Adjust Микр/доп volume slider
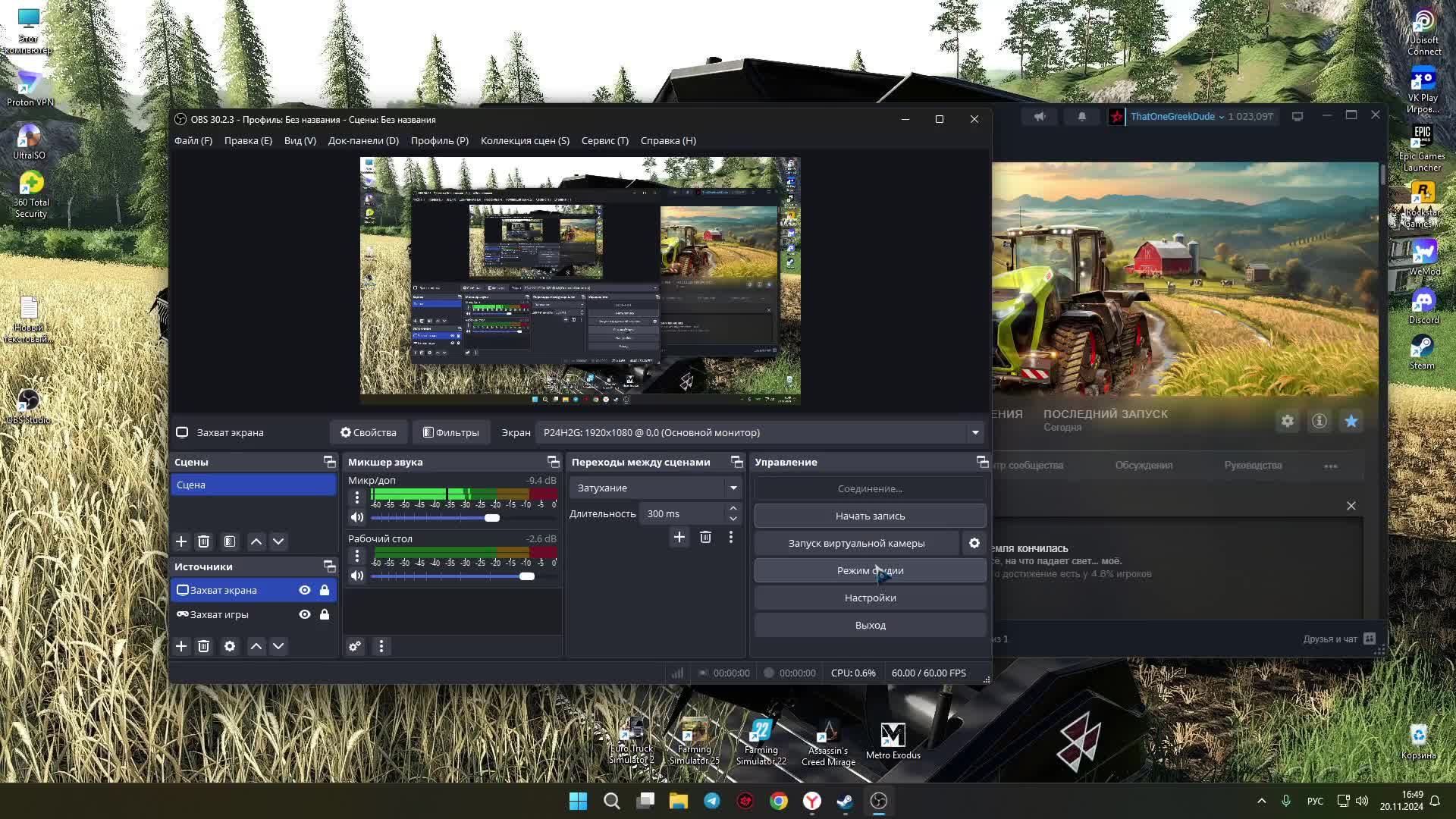Image resolution: width=1456 pixels, height=819 pixels. tap(492, 518)
